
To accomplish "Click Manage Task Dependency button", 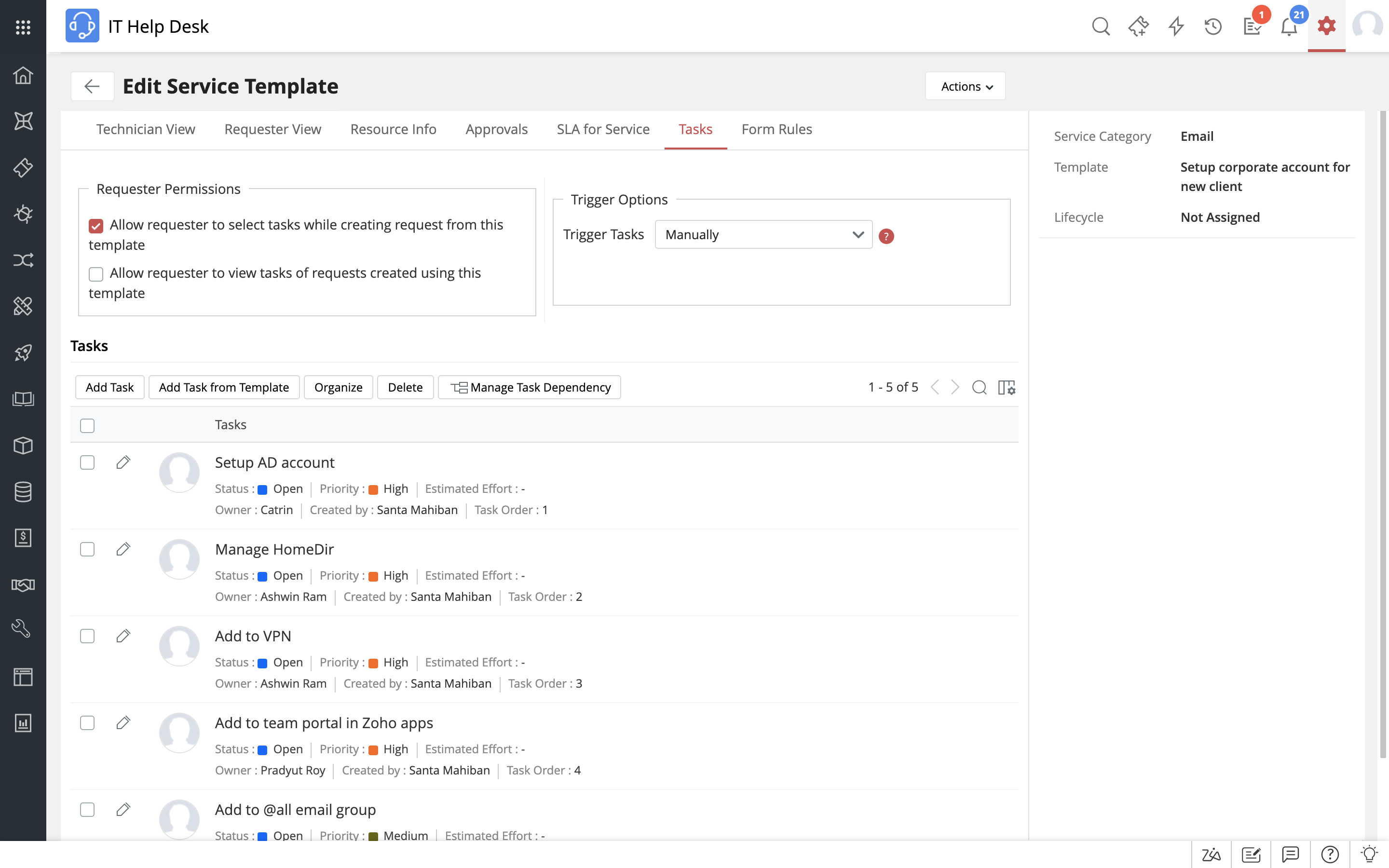I will pos(529,388).
